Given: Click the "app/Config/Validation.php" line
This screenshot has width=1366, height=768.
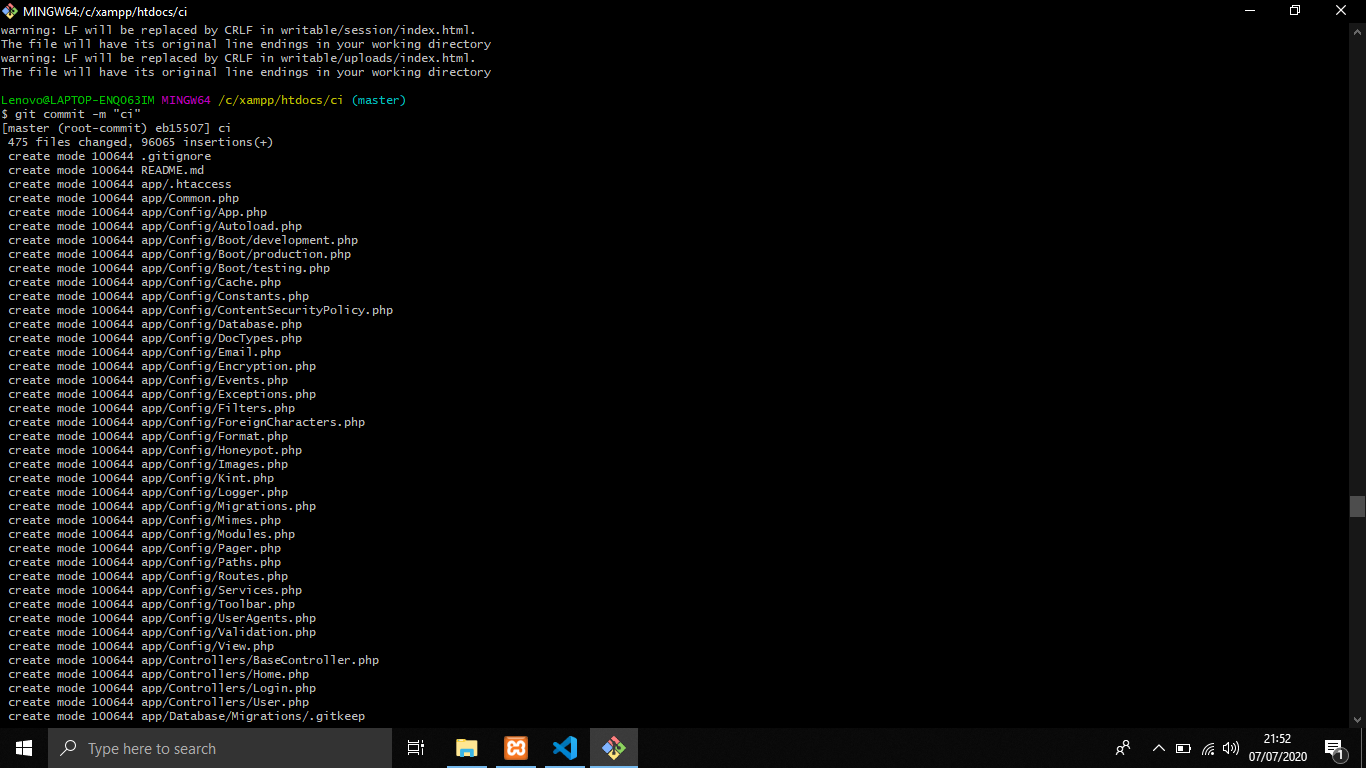Looking at the screenshot, I should click(x=162, y=632).
